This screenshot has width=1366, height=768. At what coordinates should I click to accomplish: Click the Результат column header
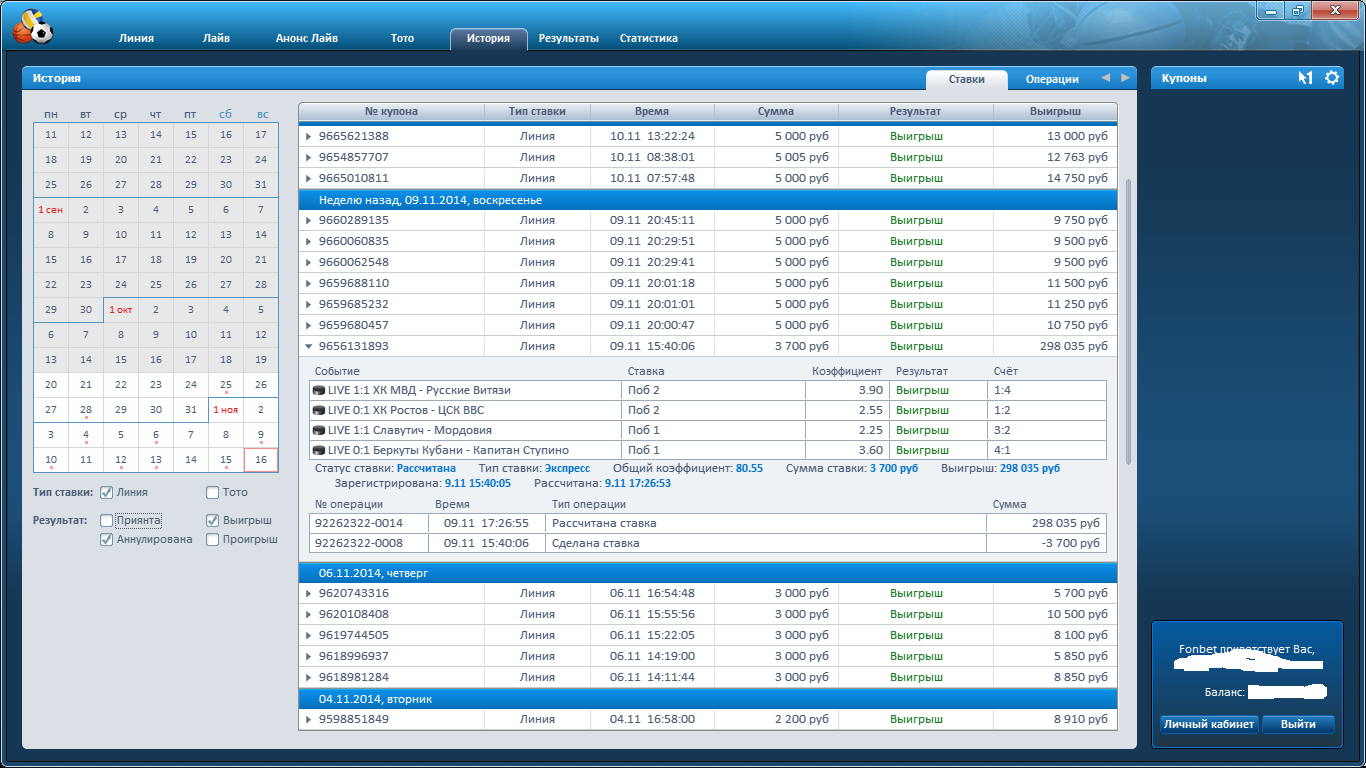tap(916, 112)
